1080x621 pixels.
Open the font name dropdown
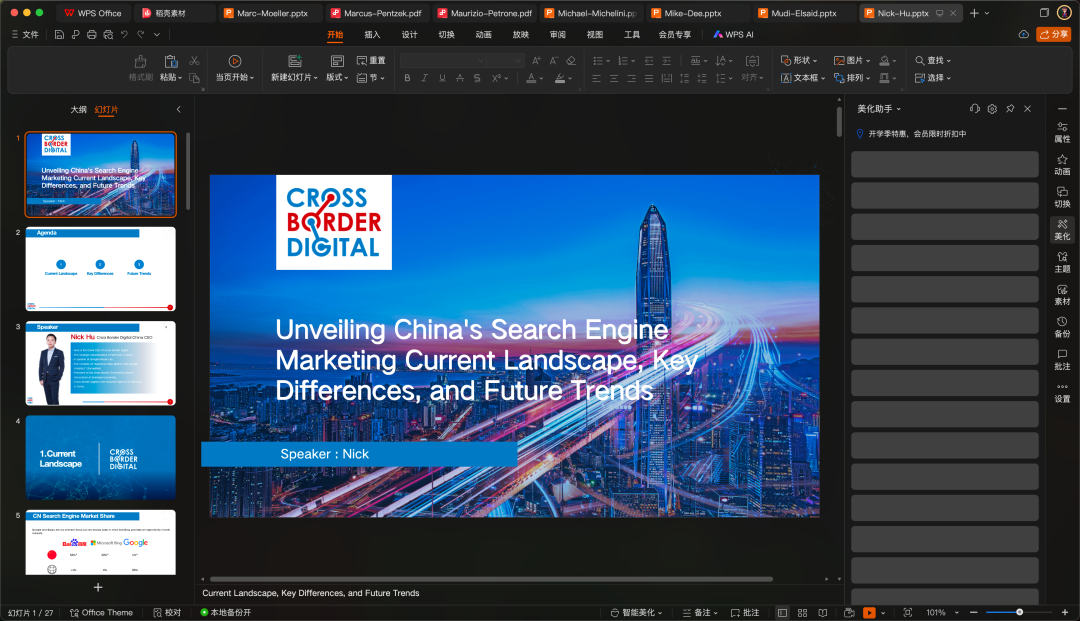coord(480,61)
